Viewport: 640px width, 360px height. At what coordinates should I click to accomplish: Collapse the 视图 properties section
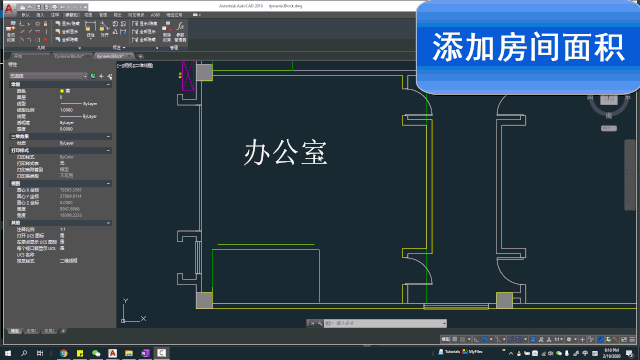[108, 184]
